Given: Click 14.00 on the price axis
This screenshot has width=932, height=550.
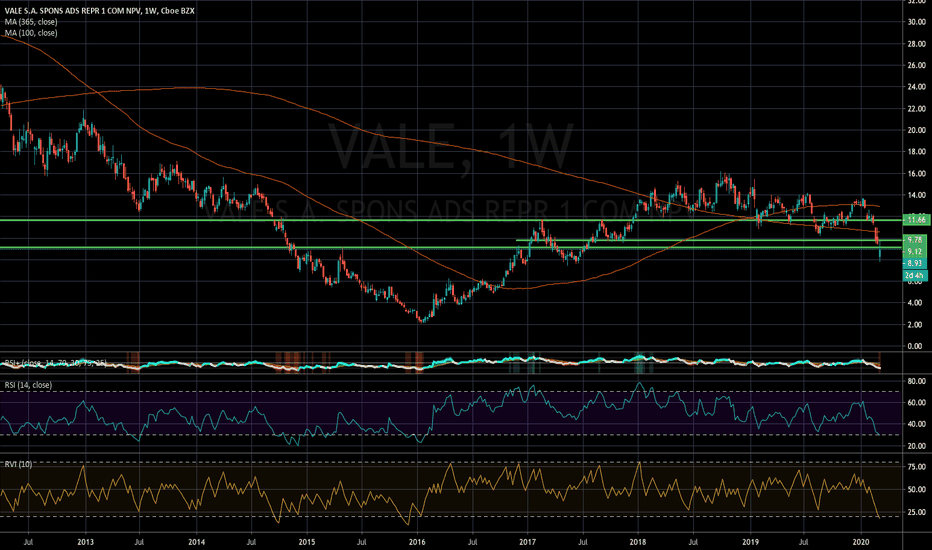Looking at the screenshot, I should click(917, 195).
